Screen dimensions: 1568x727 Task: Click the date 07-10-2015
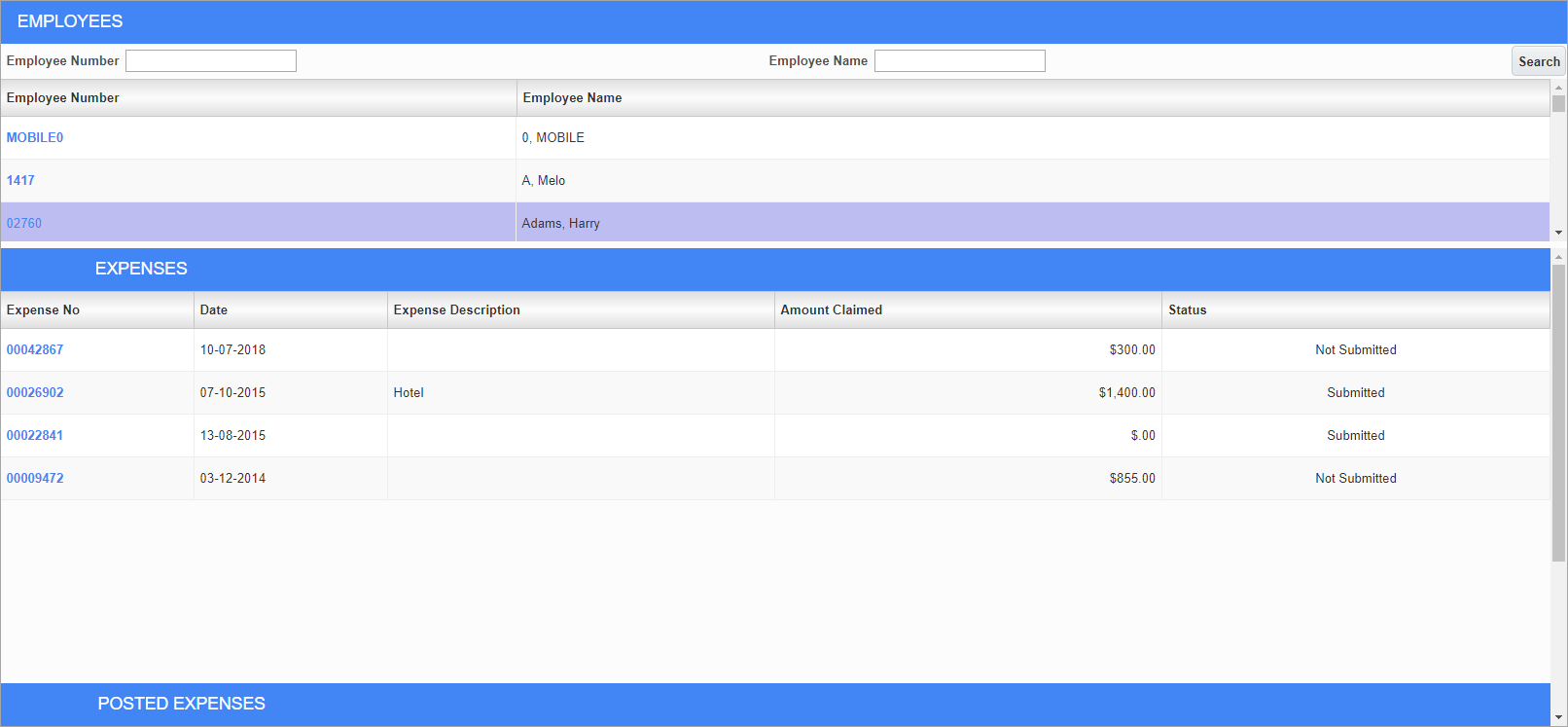232,393
